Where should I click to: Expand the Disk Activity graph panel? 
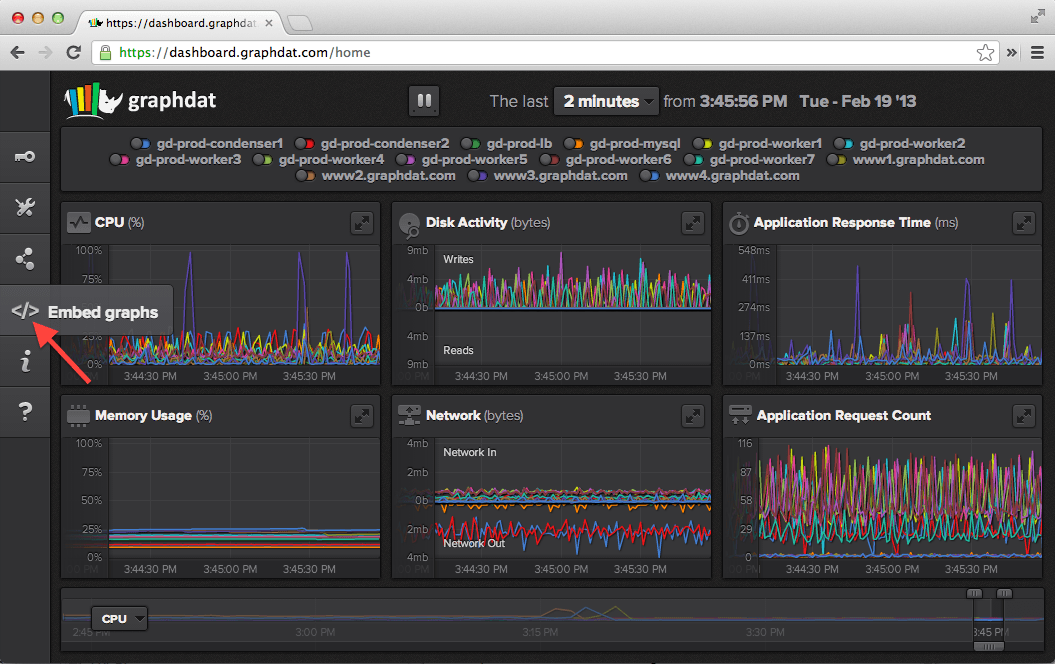[692, 223]
